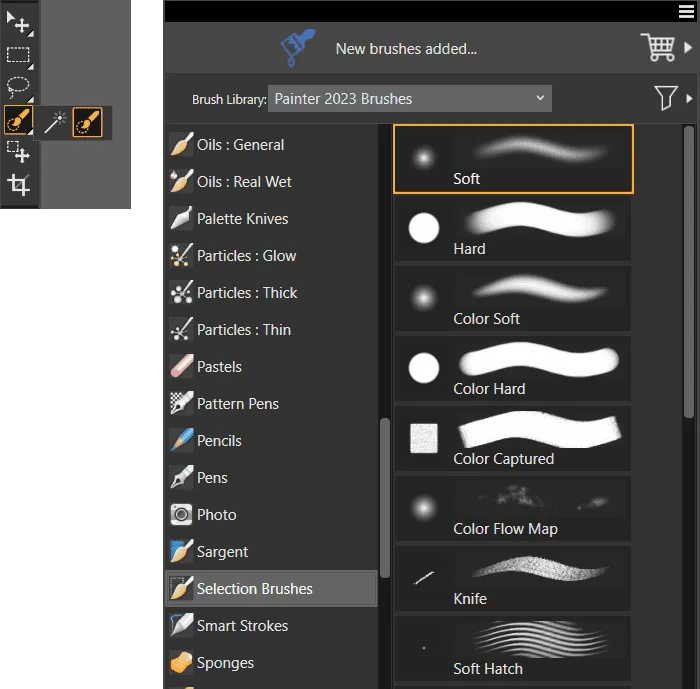Open the Brush Library dropdown
This screenshot has height=689, width=700.
pyautogui.click(x=409, y=99)
